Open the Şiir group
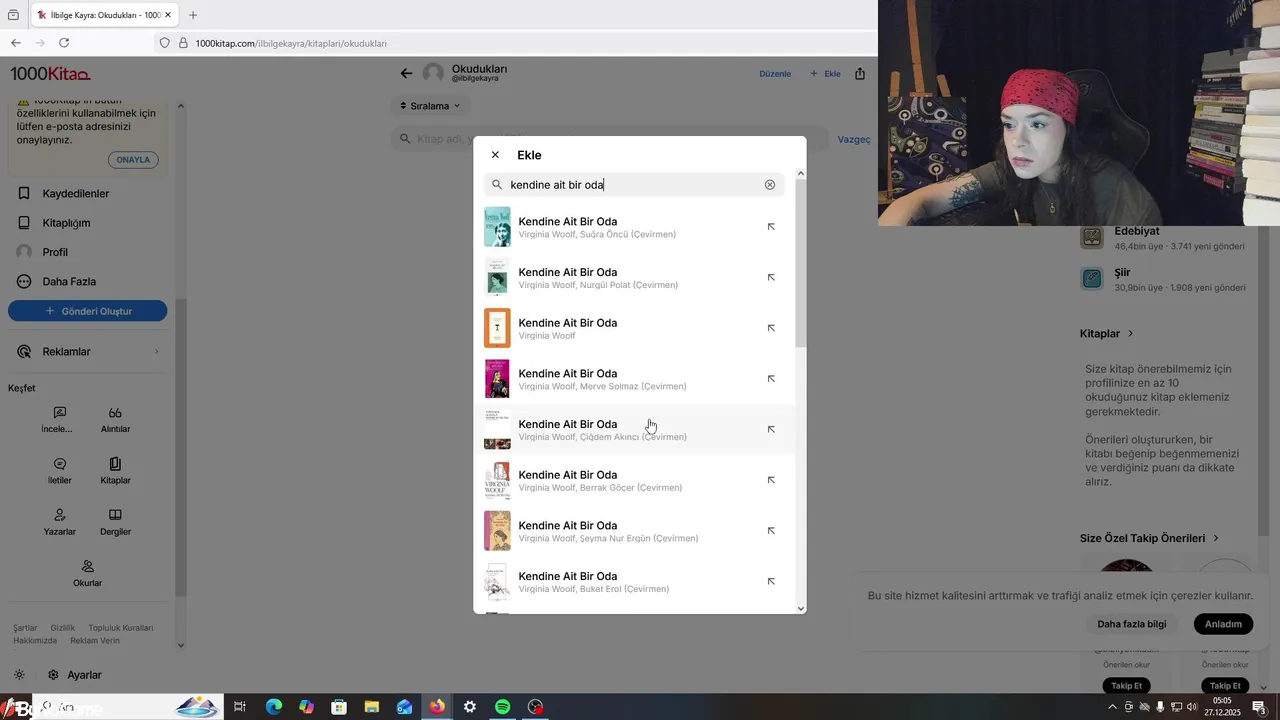The image size is (1280, 720). tap(1163, 279)
